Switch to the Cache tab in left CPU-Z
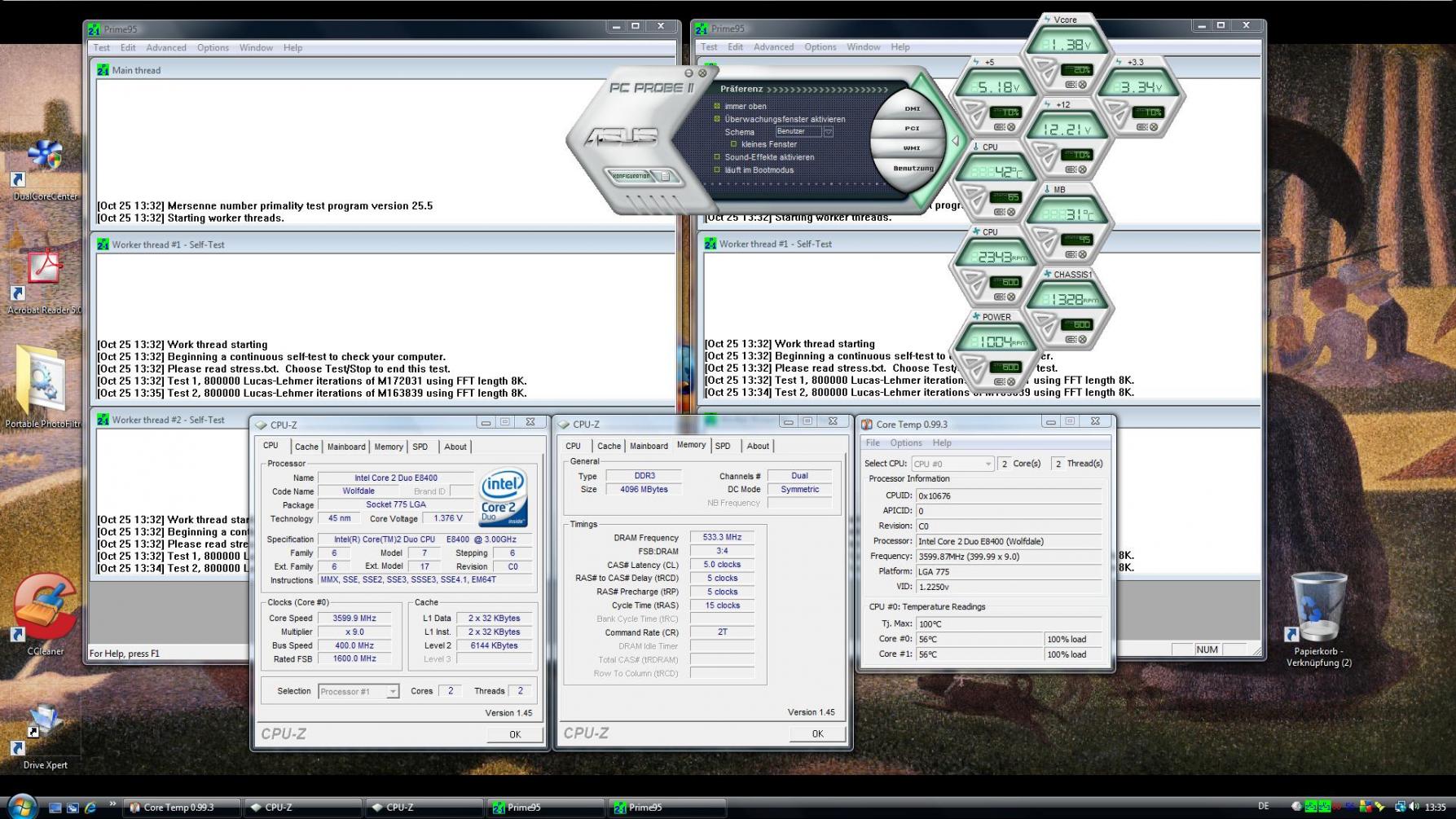The height and width of the screenshot is (819, 1456). pos(306,447)
